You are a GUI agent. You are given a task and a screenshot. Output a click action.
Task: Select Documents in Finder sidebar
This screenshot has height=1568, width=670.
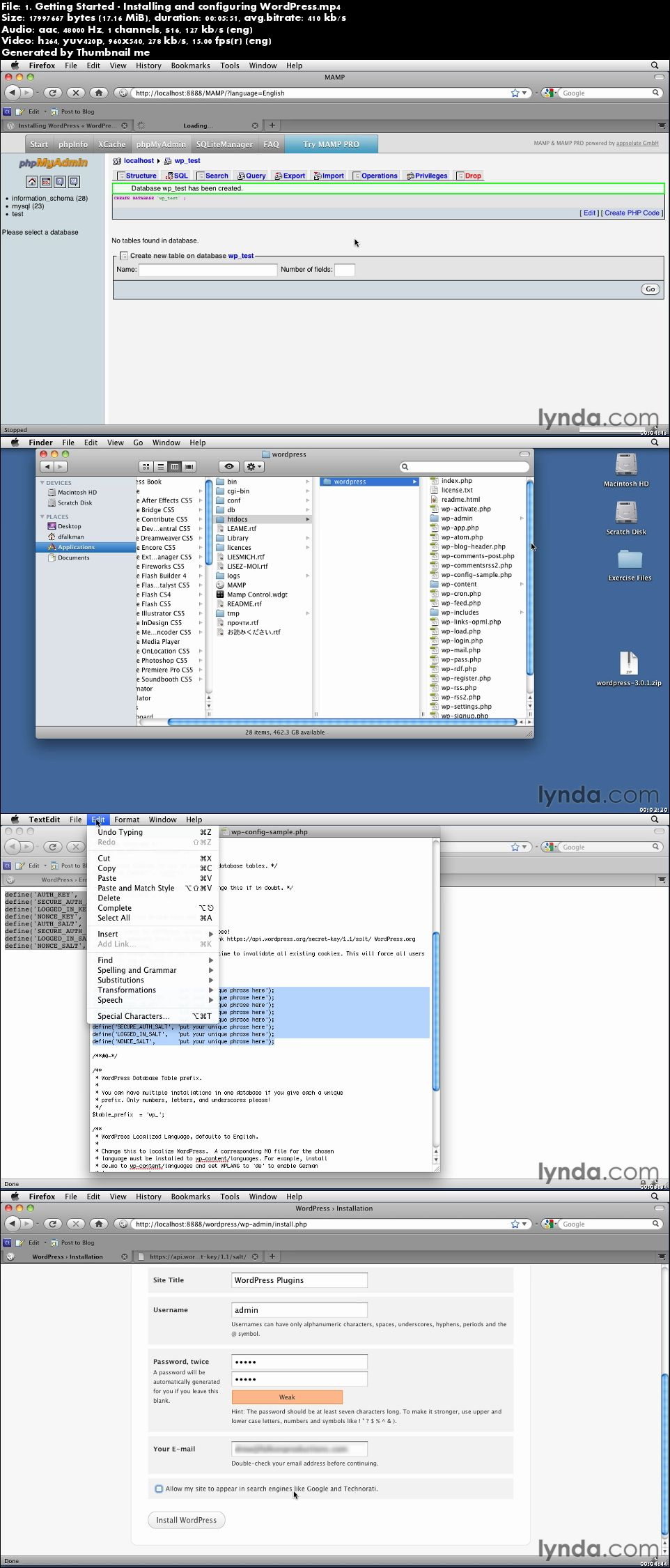coord(73,558)
